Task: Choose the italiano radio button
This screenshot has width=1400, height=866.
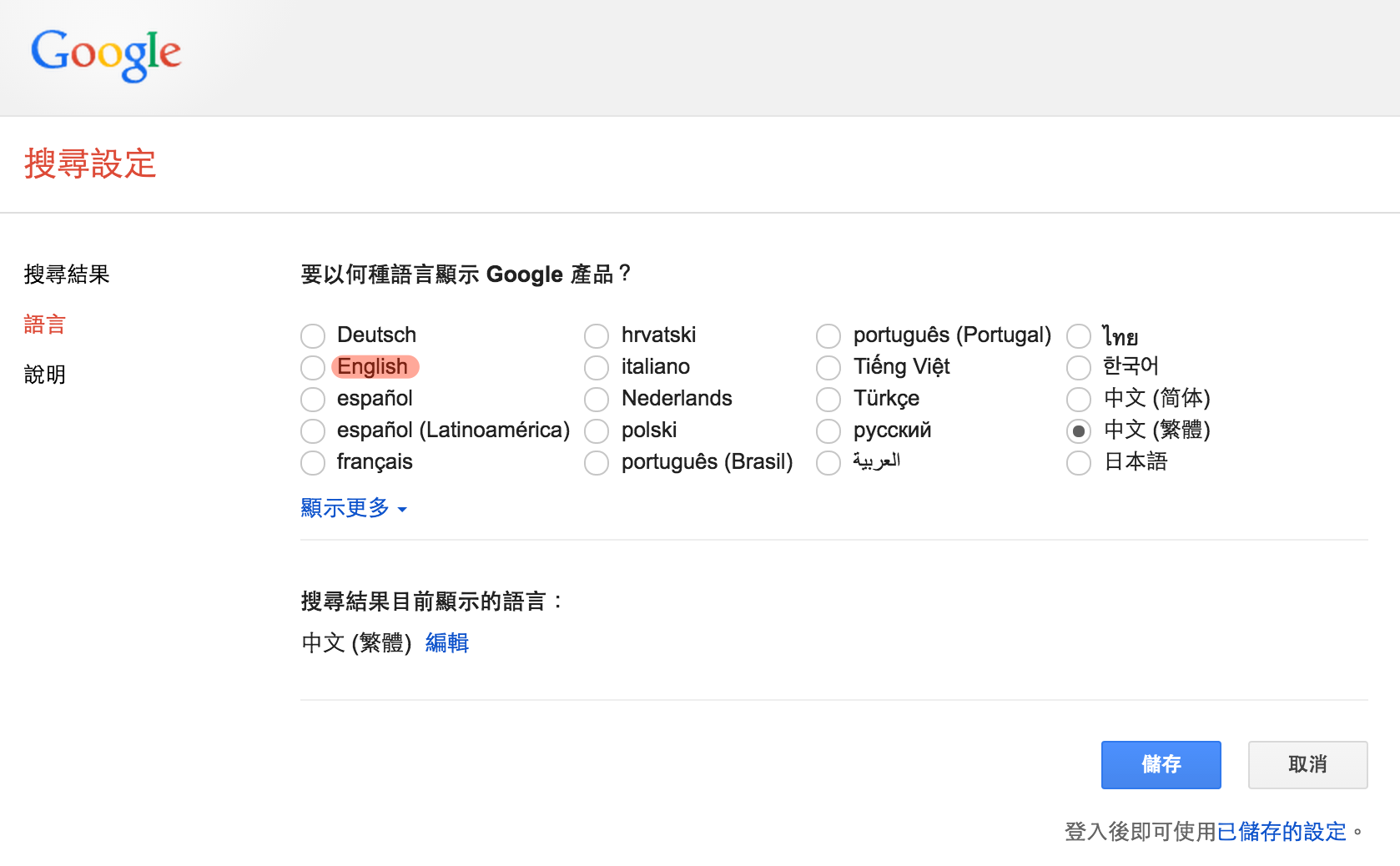Action: (x=597, y=368)
